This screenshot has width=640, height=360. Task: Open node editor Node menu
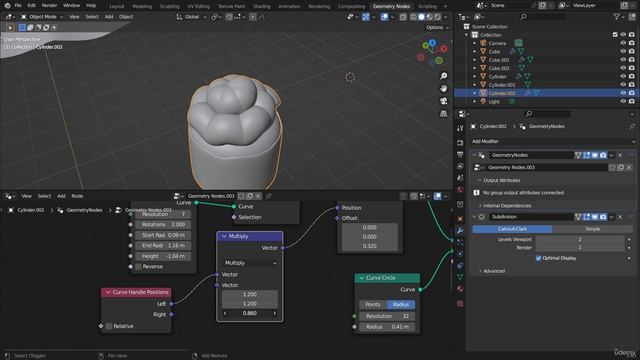tap(77, 196)
